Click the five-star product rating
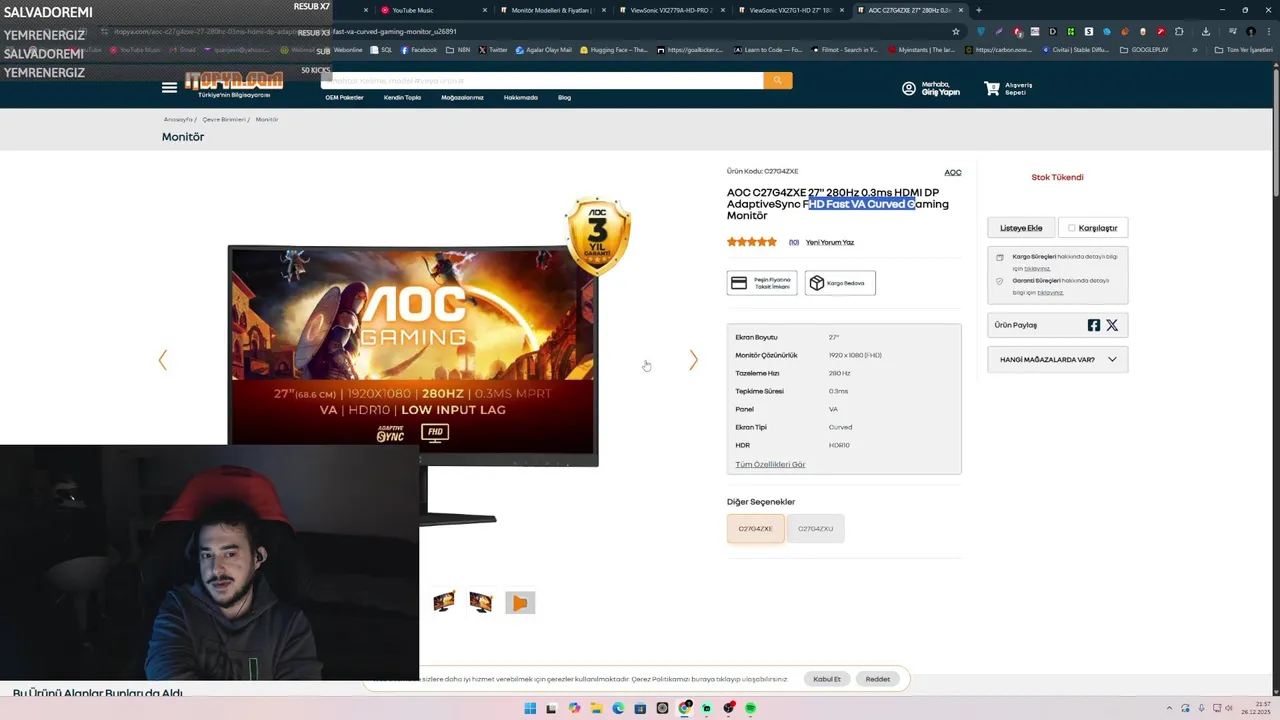1280x720 pixels. click(x=751, y=242)
